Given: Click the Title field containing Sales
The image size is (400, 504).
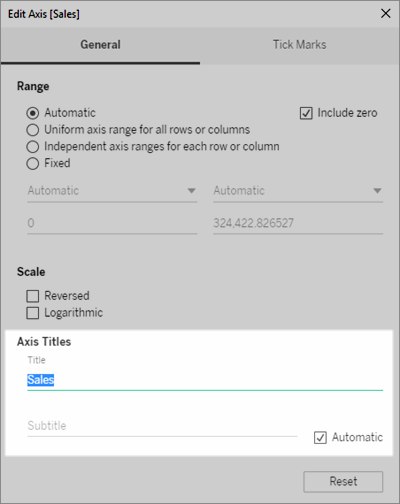Looking at the screenshot, I should click(205, 380).
